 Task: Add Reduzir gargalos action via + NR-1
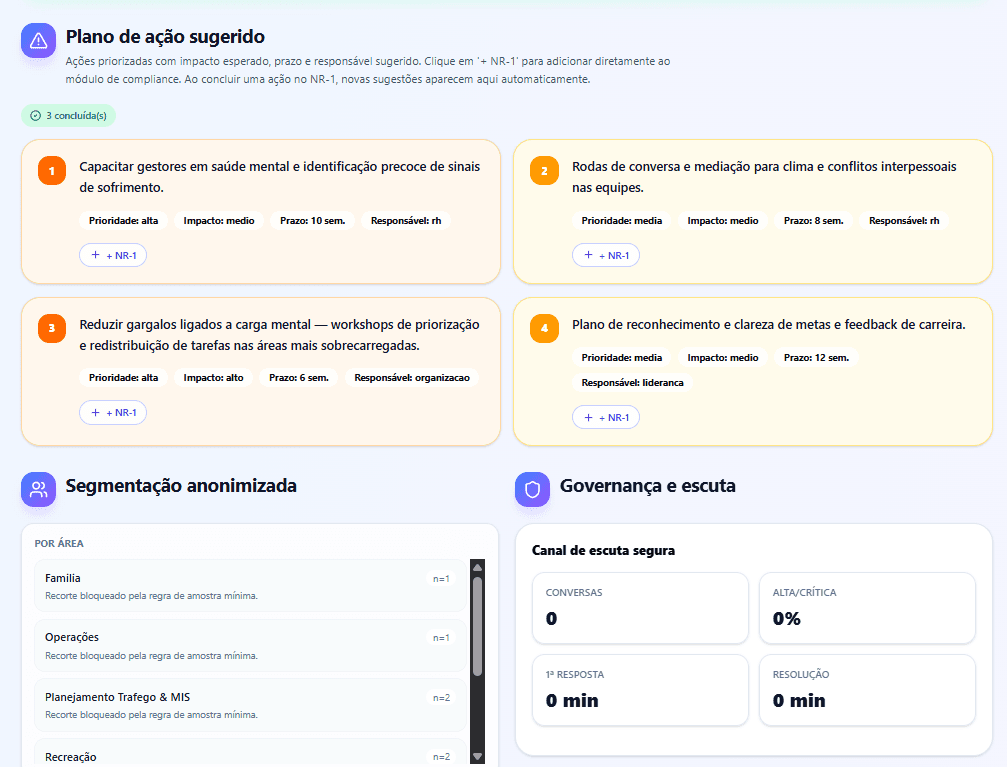(x=113, y=412)
